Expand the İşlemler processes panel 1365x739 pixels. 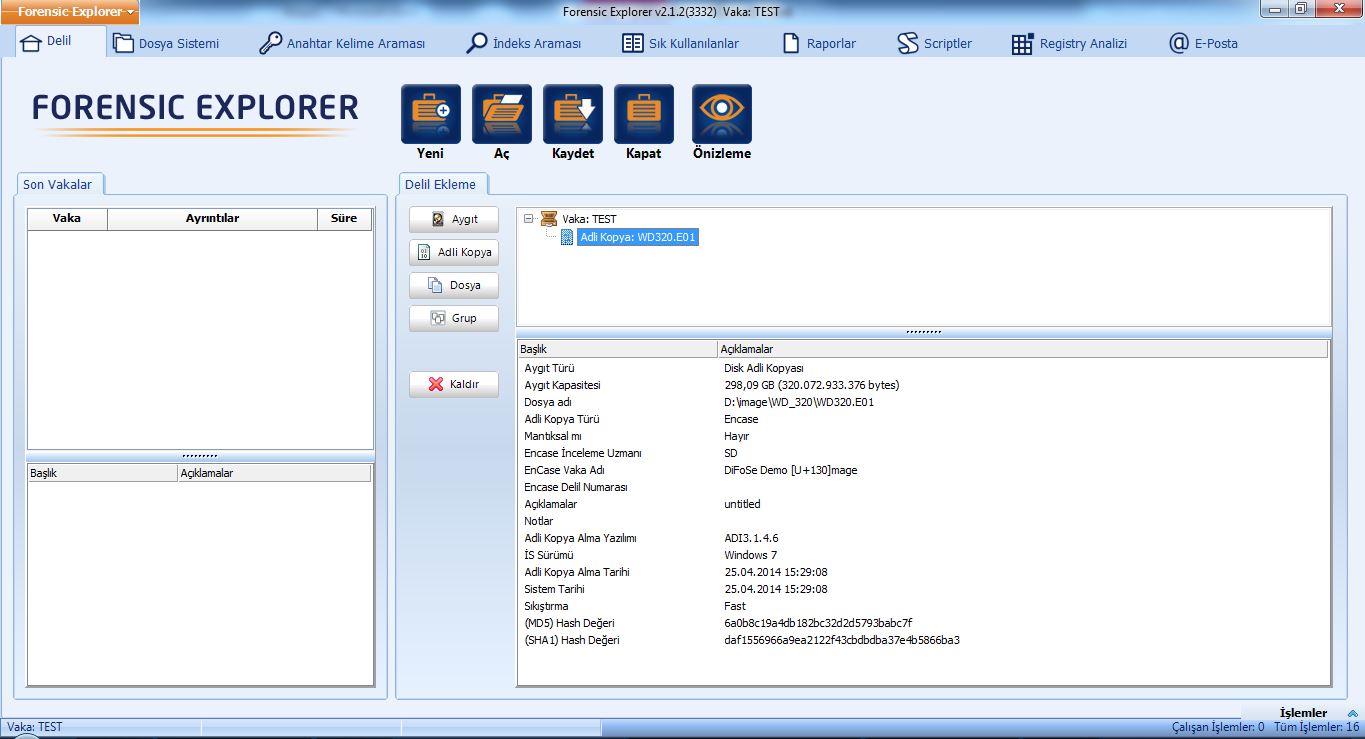point(1352,713)
